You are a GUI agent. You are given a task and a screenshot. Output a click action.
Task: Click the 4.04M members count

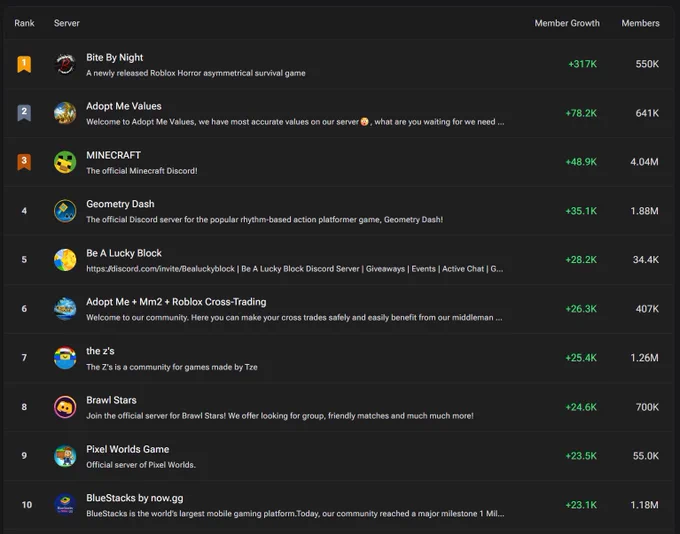[644, 162]
